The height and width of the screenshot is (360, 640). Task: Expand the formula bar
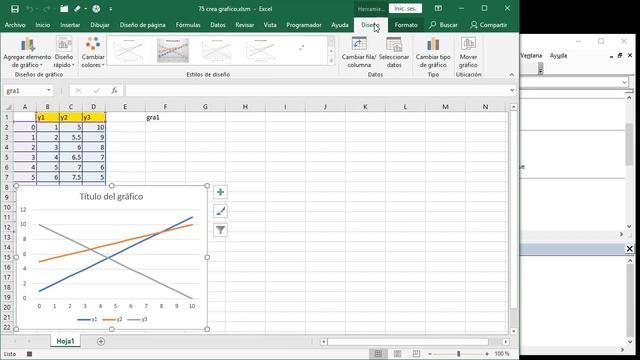pos(512,91)
